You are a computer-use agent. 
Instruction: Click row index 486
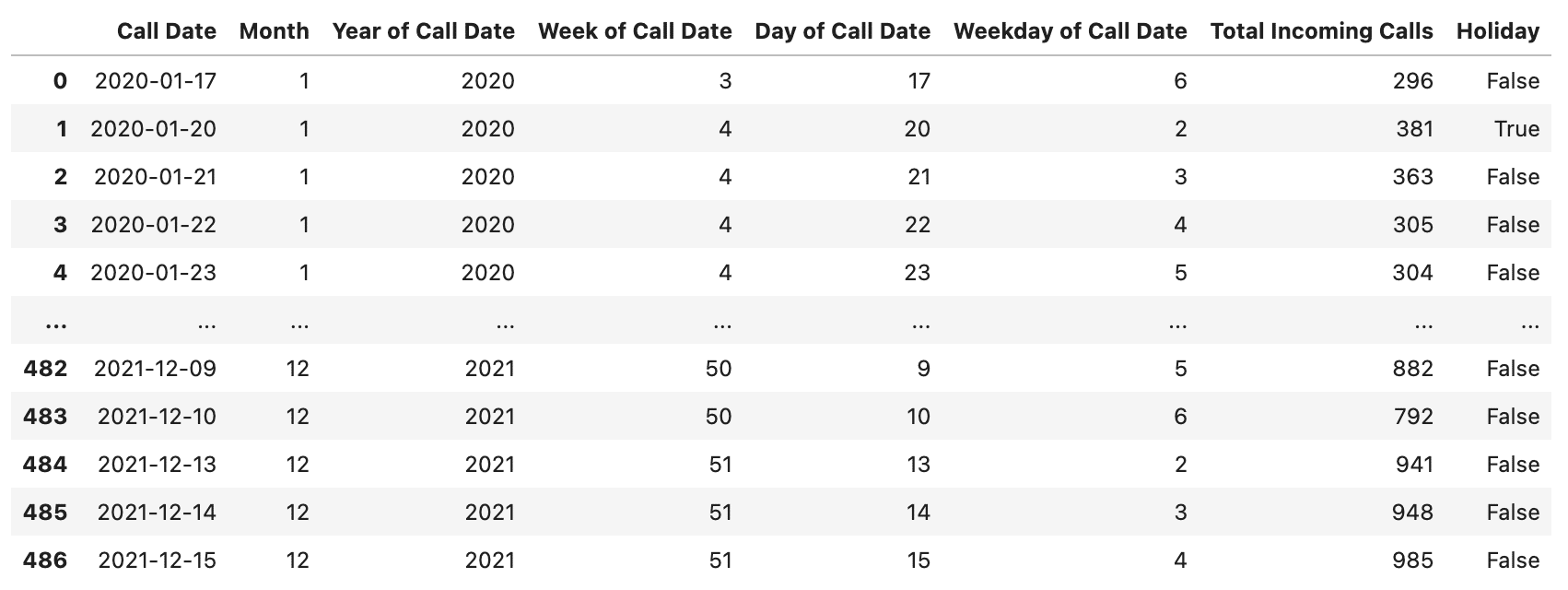tap(45, 560)
